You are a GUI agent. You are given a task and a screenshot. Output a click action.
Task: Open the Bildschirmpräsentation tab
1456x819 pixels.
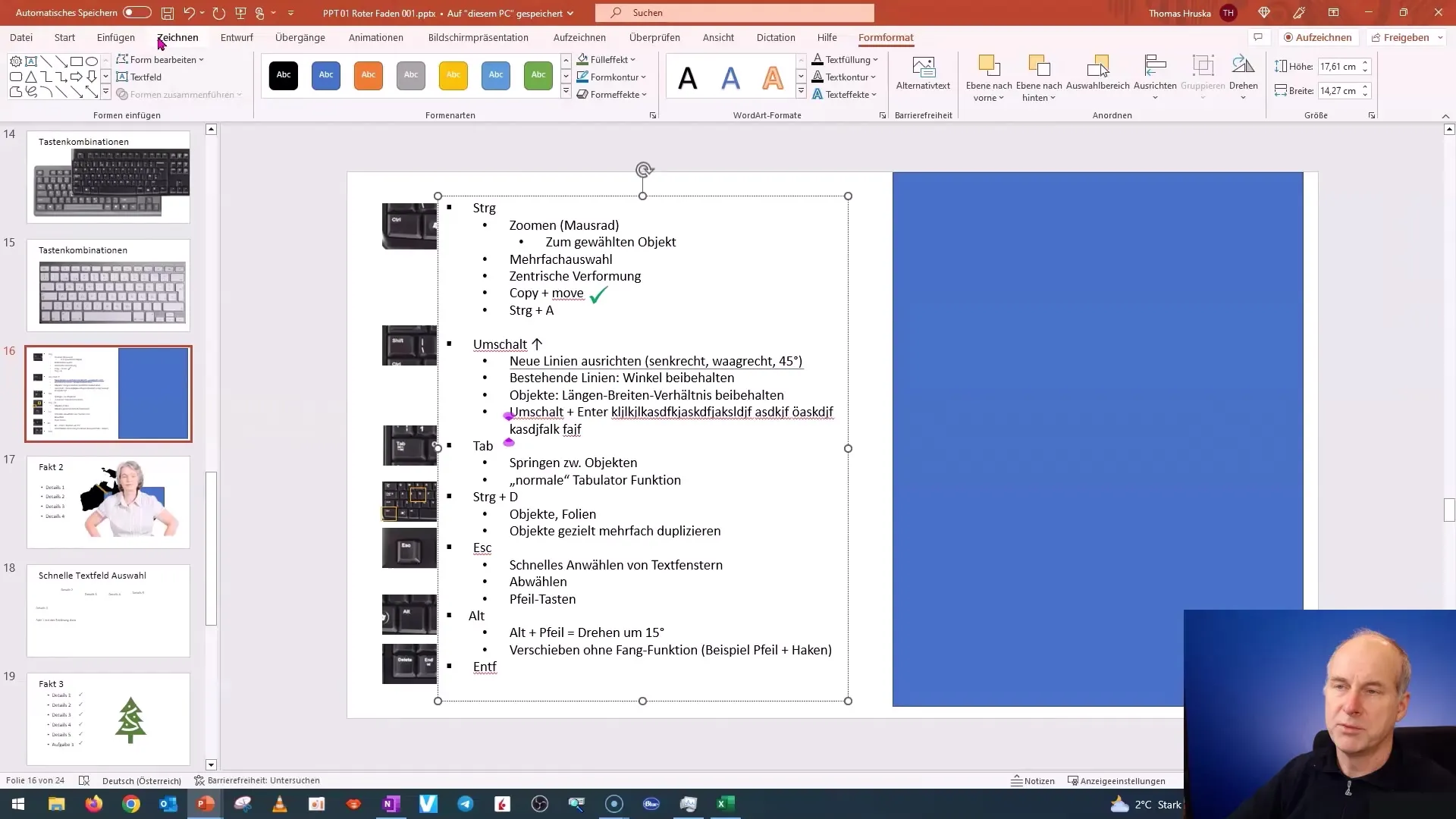(479, 37)
